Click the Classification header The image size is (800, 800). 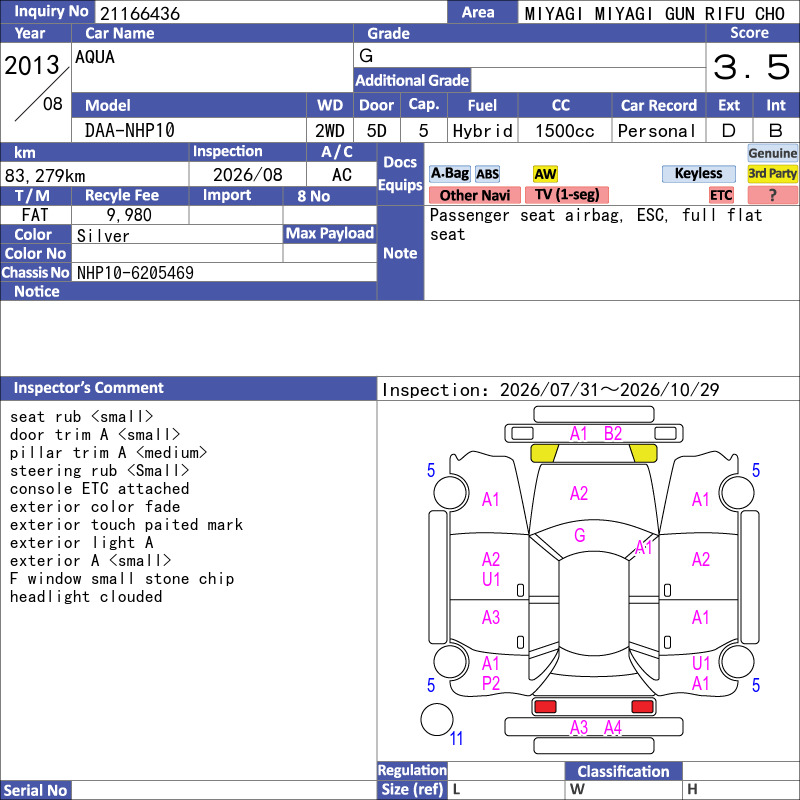click(623, 771)
